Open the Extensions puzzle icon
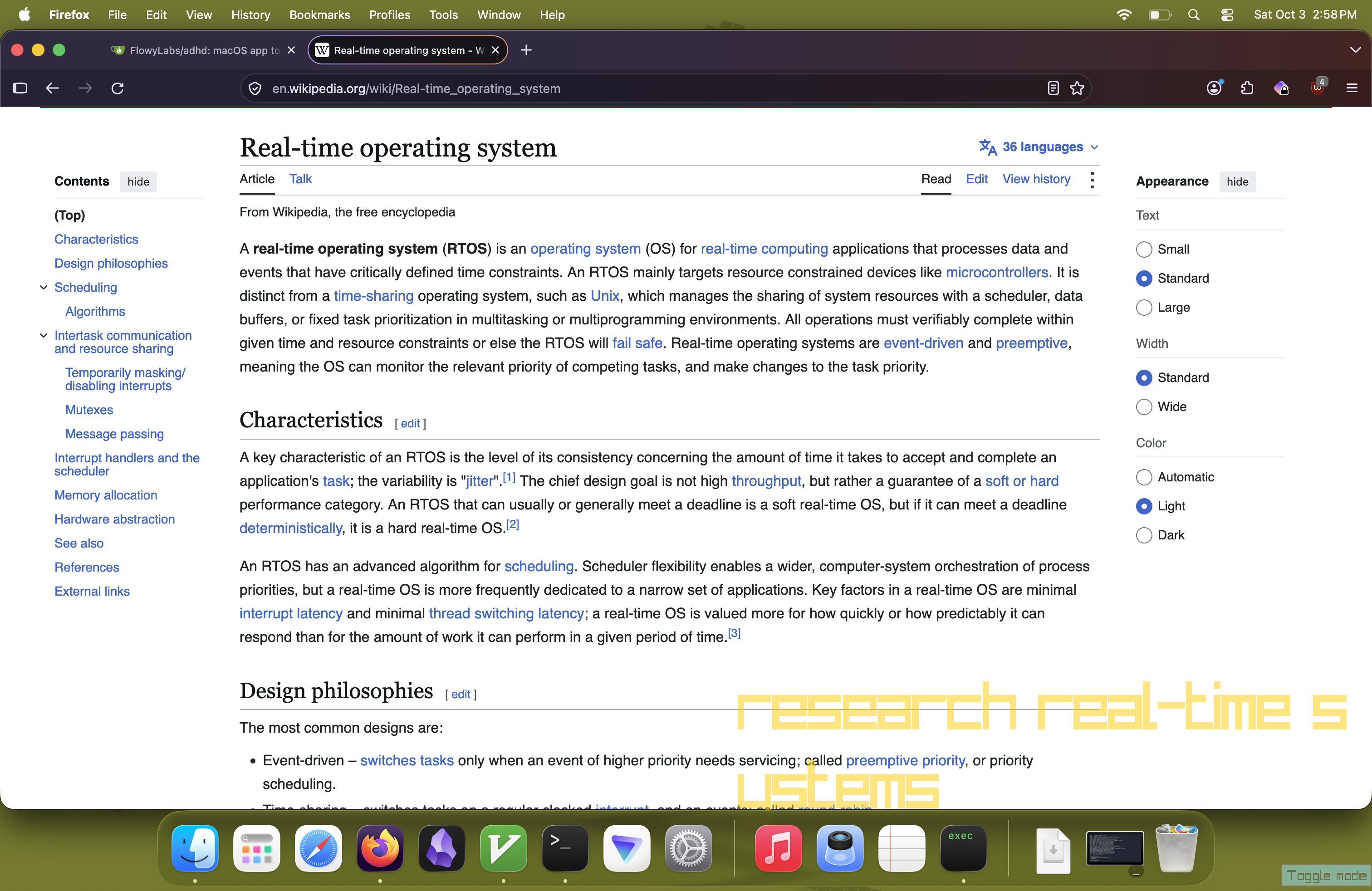The width and height of the screenshot is (1372, 891). 1247,88
